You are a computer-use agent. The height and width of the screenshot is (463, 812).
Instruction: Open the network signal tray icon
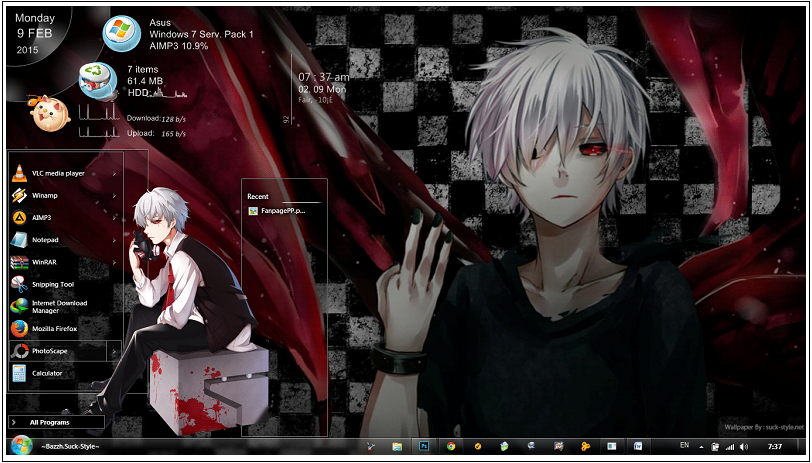730,446
